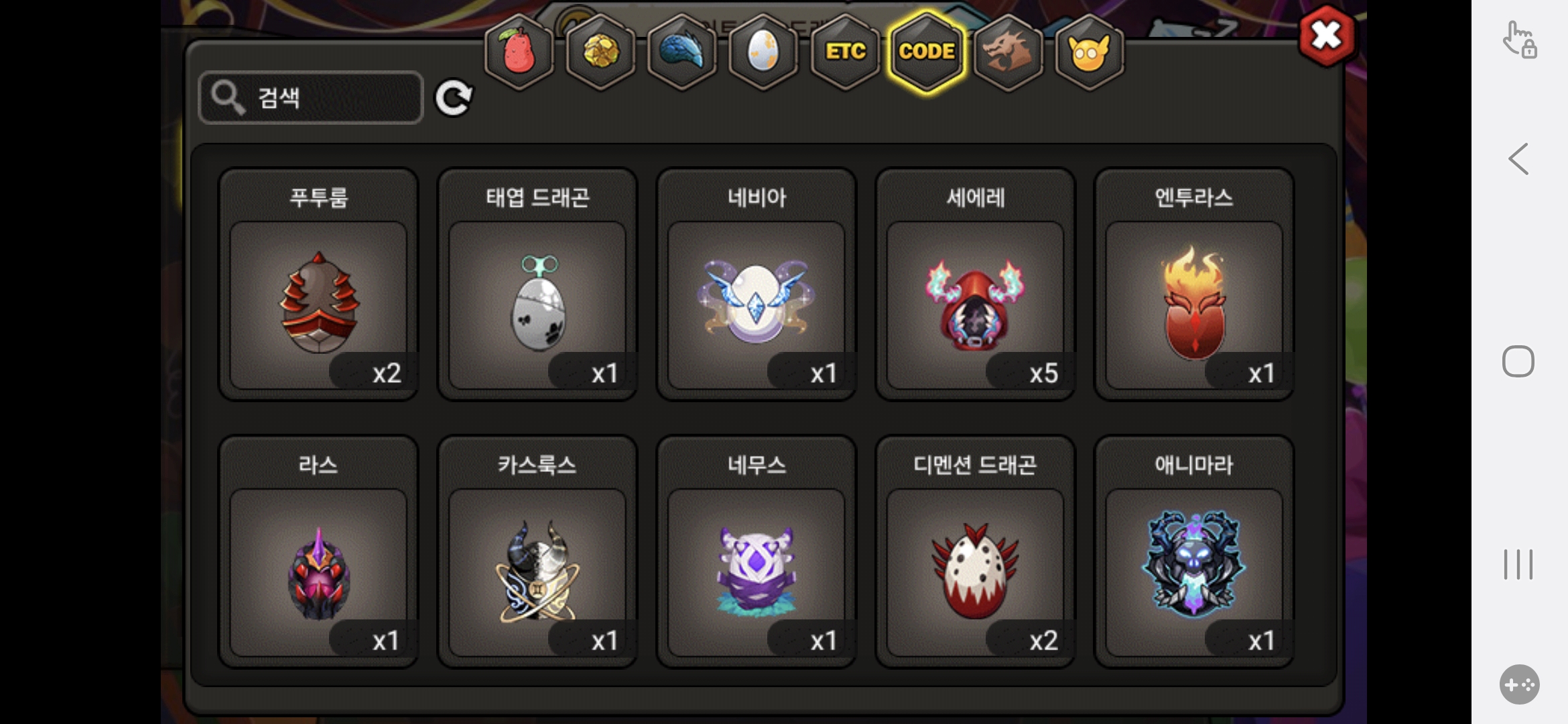Pick the 네비아 winged egg
The image size is (1568, 724).
pyautogui.click(x=757, y=284)
